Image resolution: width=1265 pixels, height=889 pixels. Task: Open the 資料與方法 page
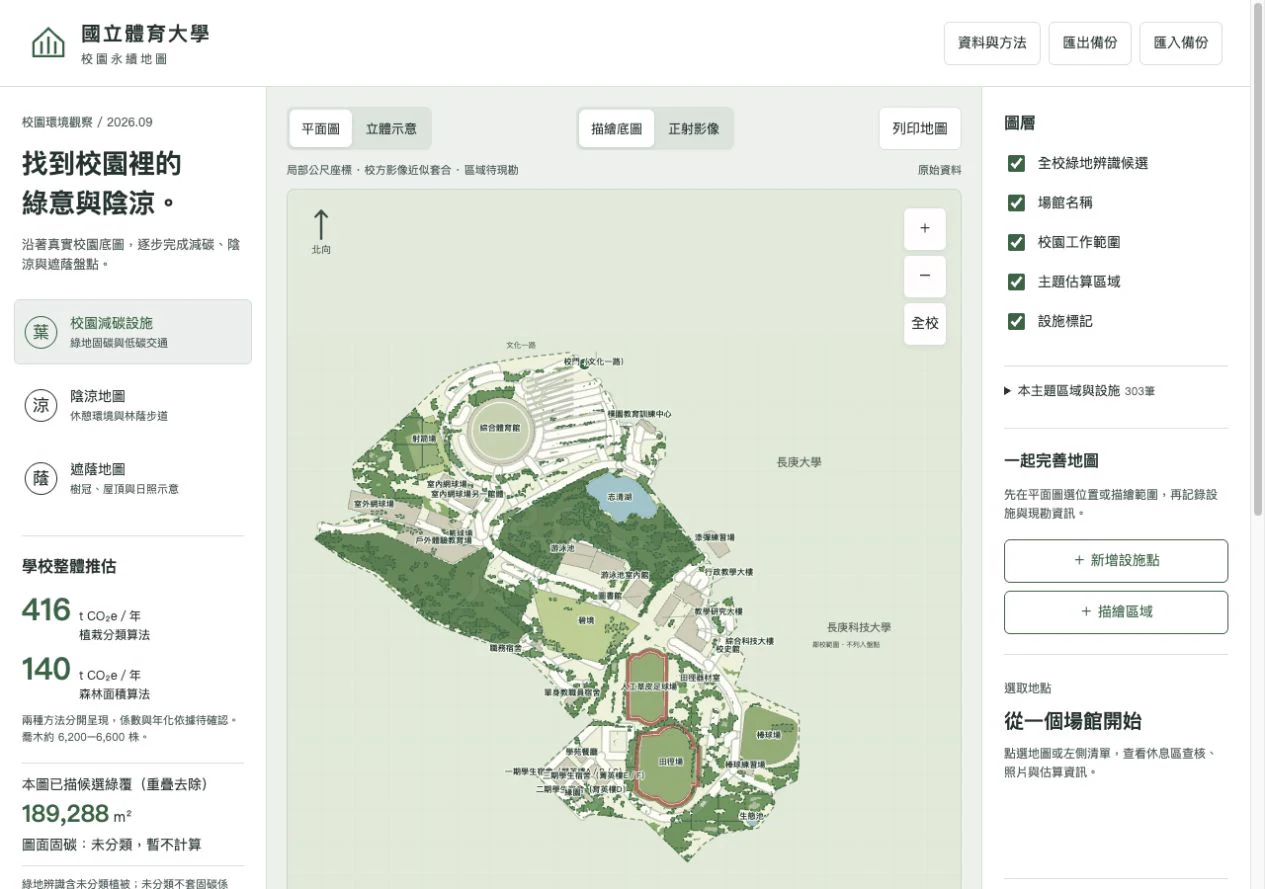pos(992,43)
